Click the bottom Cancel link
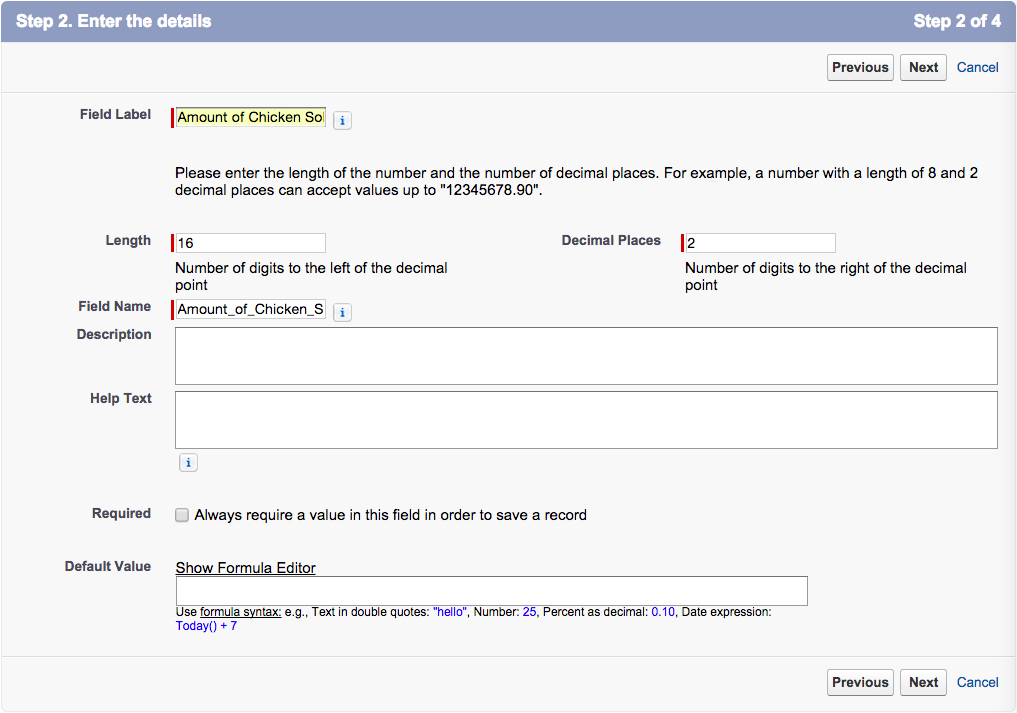 977,682
